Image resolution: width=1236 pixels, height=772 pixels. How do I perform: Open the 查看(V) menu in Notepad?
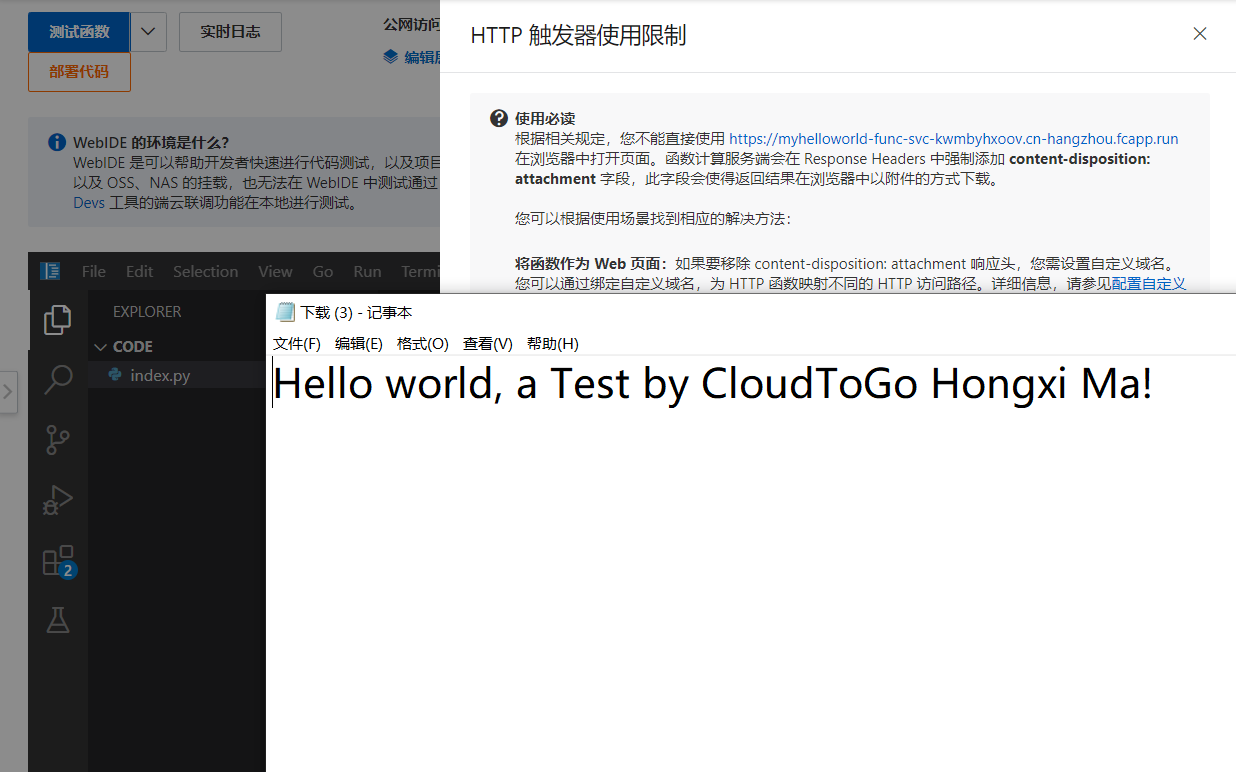(x=487, y=343)
